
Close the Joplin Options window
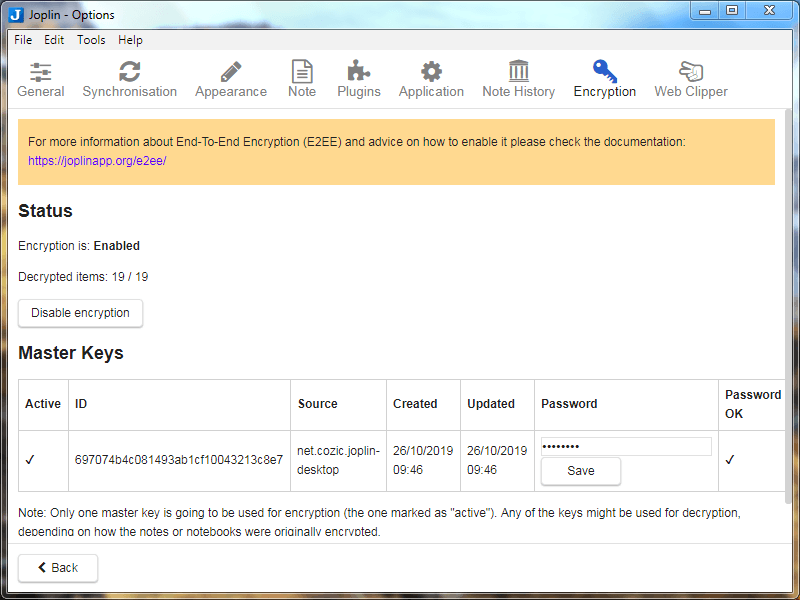point(769,11)
